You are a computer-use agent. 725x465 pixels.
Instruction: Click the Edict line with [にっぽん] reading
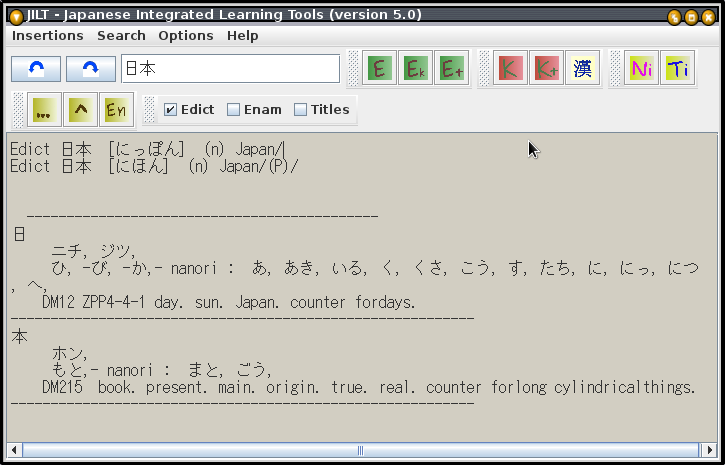click(x=147, y=150)
